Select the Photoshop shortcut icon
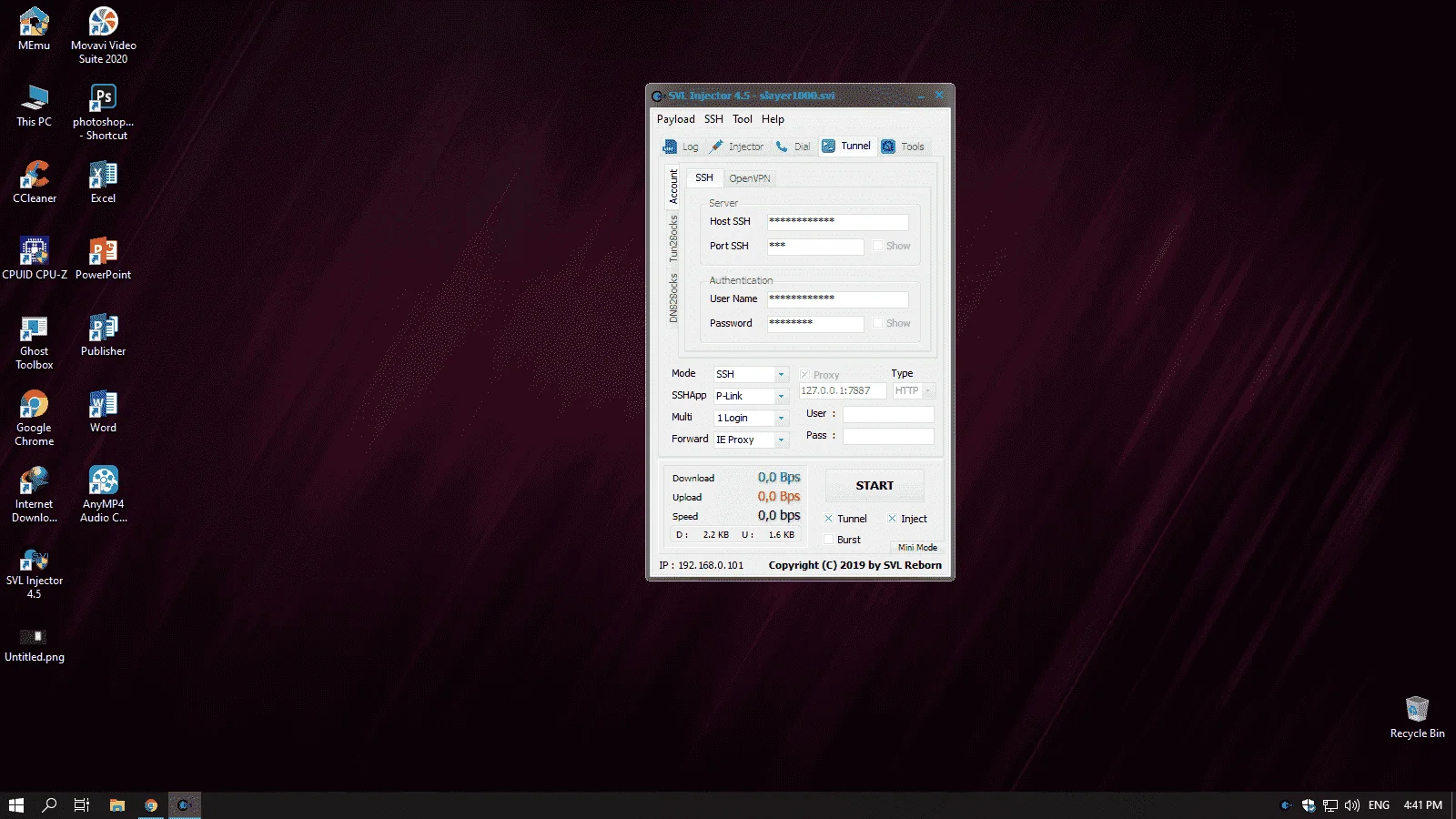 tap(104, 111)
